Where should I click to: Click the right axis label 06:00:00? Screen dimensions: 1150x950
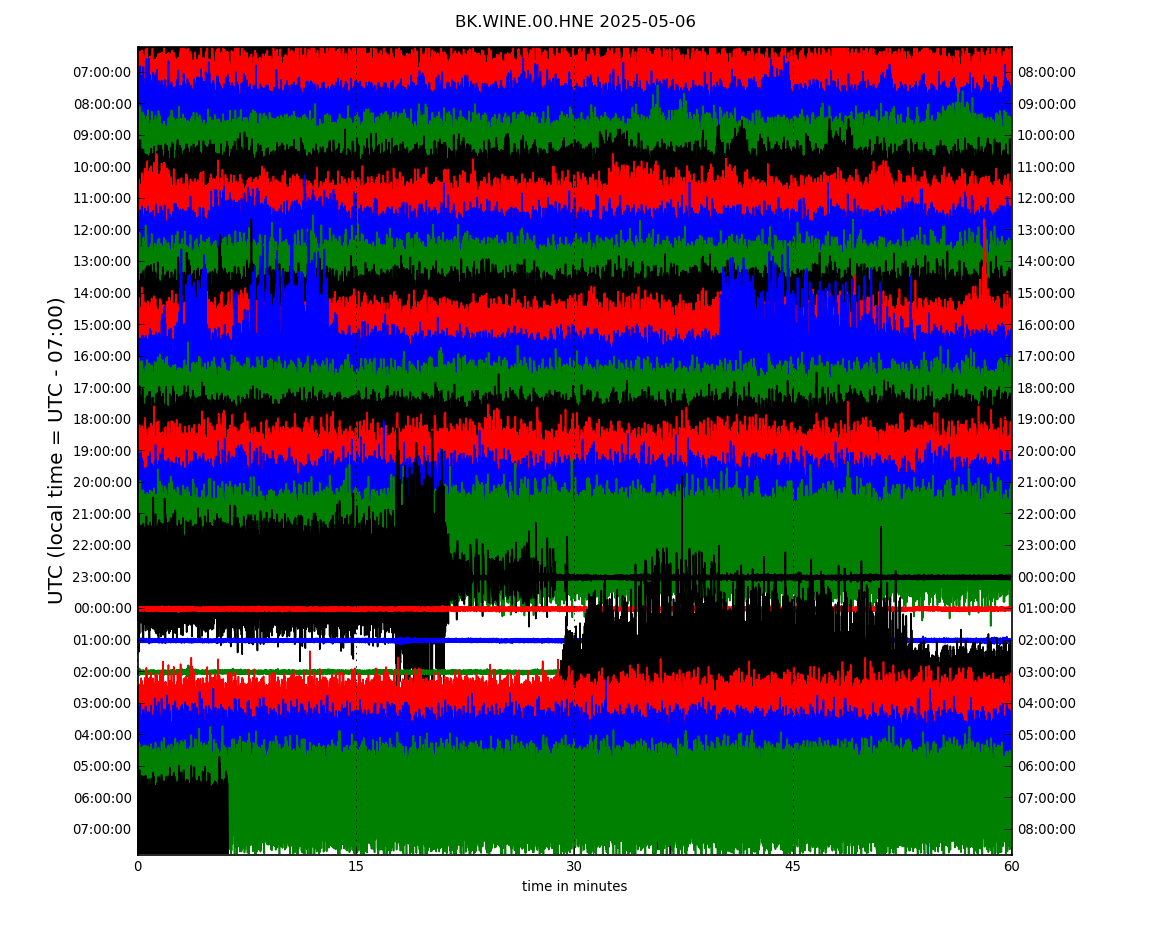(1047, 767)
